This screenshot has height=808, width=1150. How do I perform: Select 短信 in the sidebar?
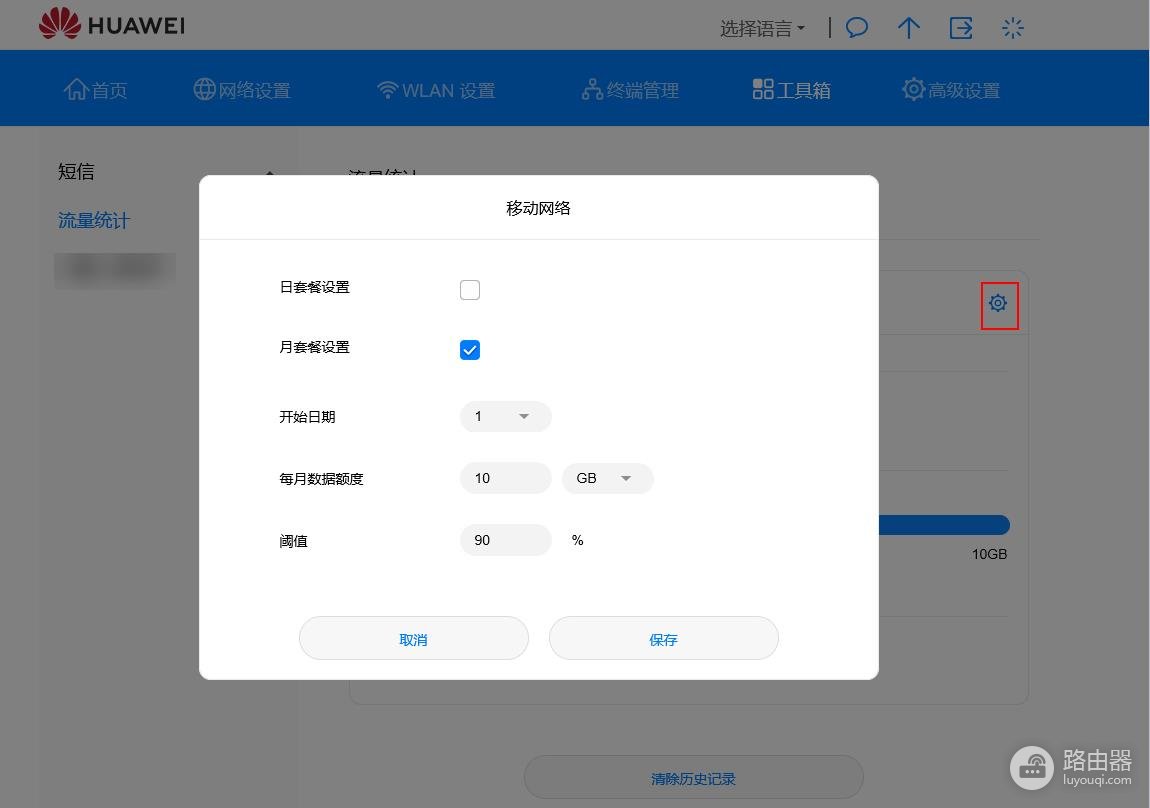[x=76, y=172]
